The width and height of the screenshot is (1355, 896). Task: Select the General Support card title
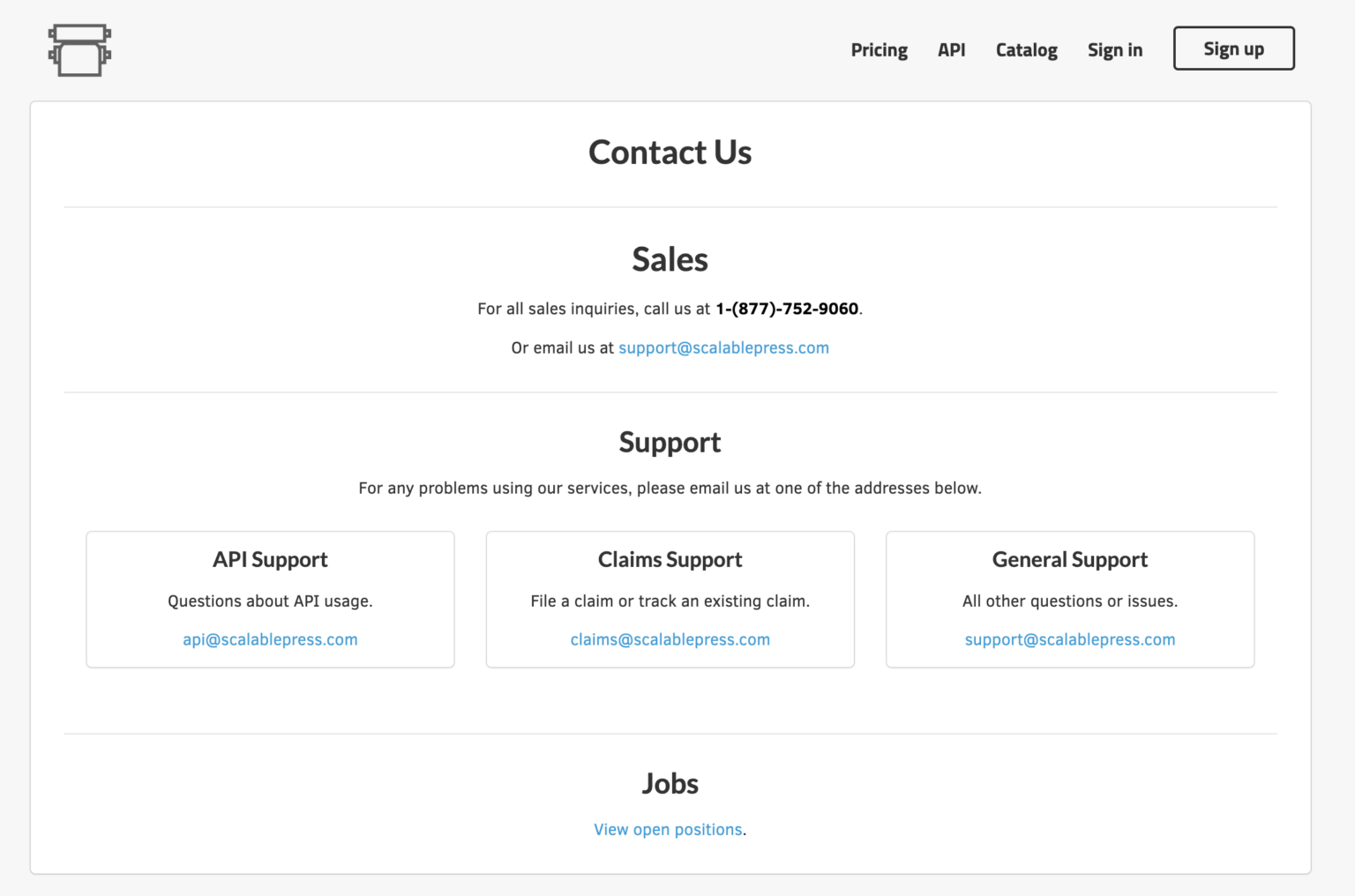[1069, 560]
